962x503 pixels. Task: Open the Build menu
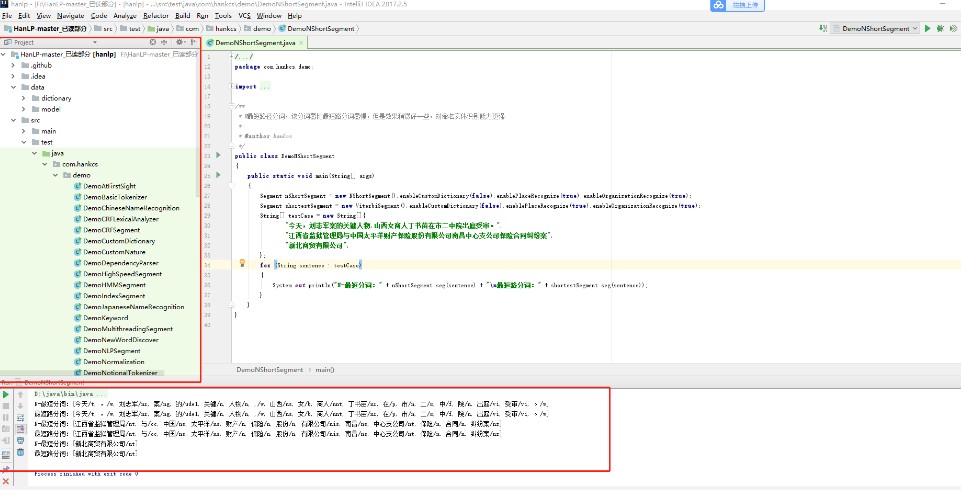click(x=182, y=15)
